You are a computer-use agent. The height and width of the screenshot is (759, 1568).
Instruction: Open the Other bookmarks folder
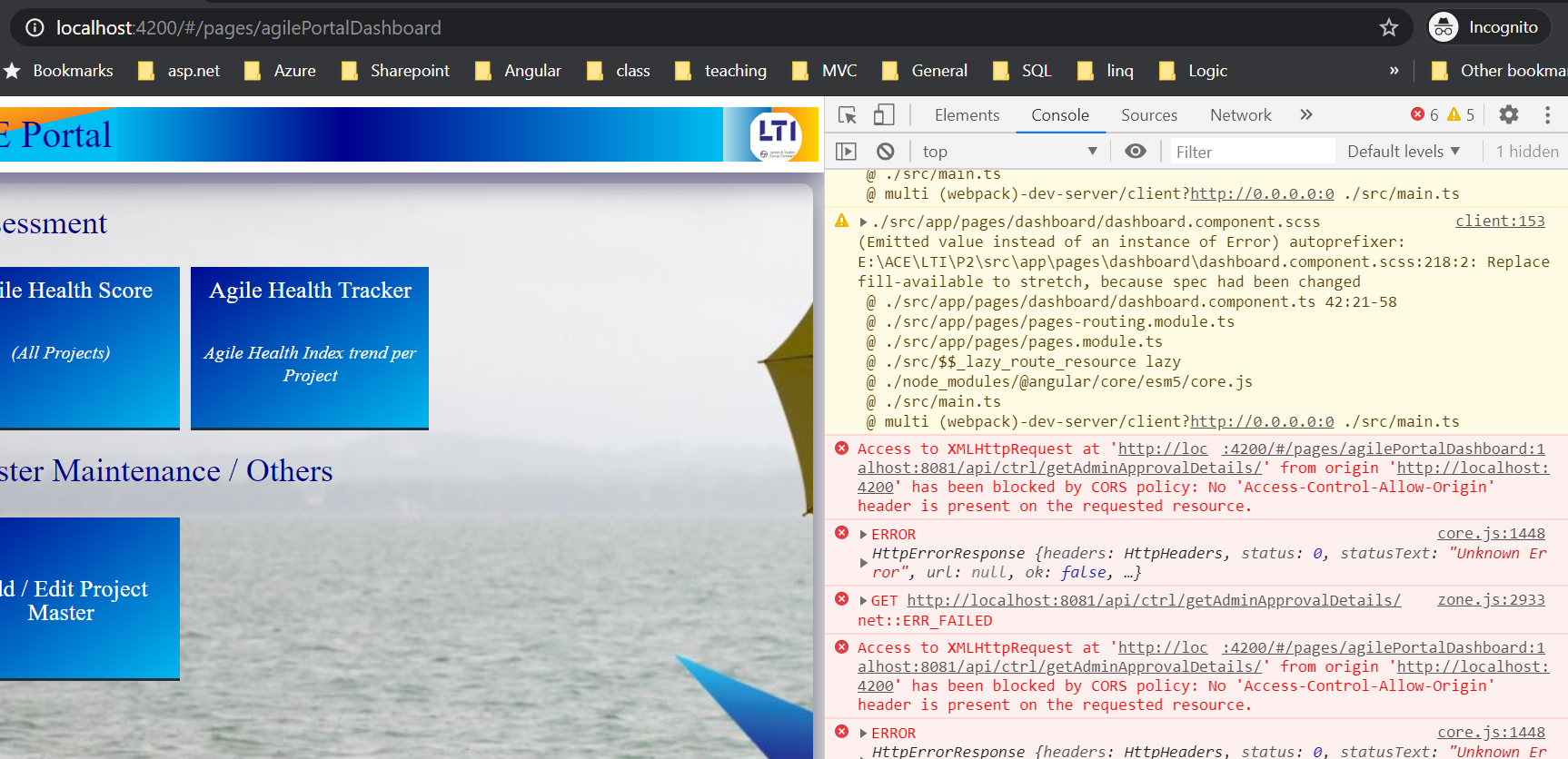click(x=1498, y=71)
